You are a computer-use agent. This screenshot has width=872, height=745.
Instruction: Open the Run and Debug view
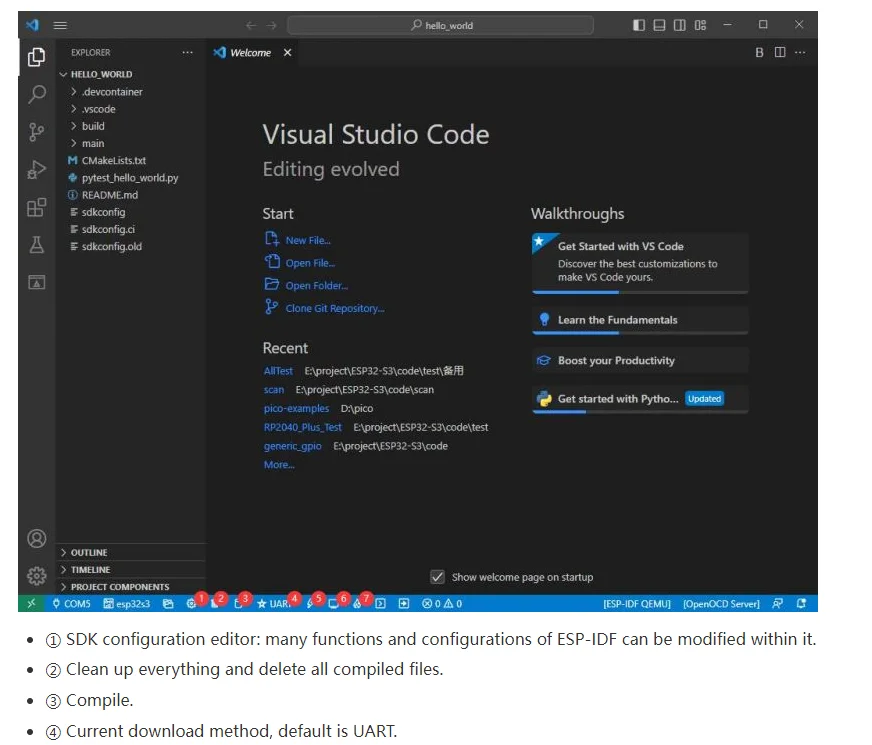click(x=37, y=170)
